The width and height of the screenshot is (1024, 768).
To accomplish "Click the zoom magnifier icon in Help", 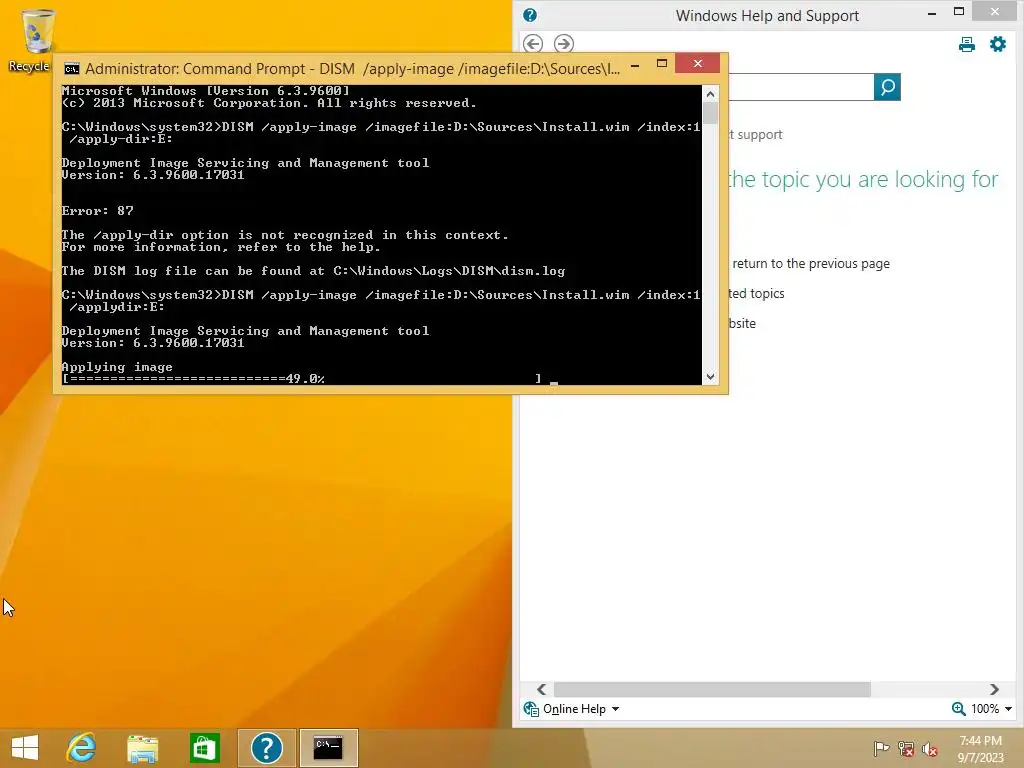I will click(x=958, y=709).
